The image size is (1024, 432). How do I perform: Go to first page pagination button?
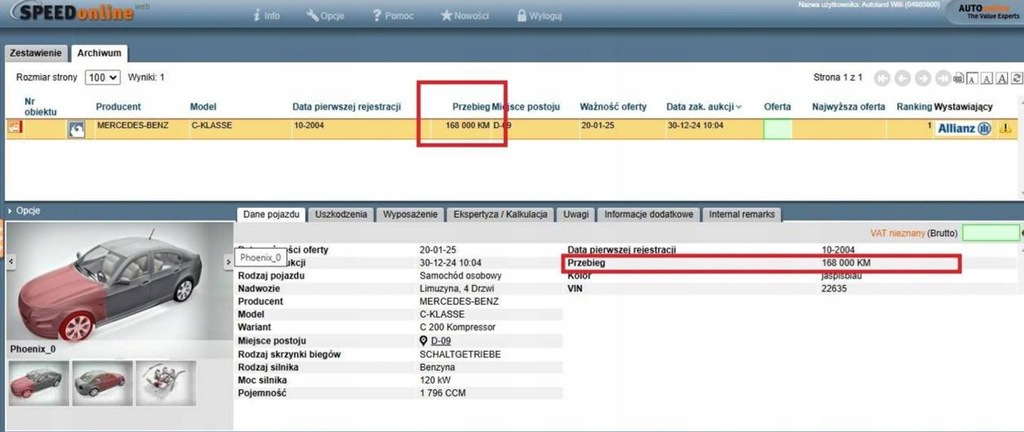[882, 78]
